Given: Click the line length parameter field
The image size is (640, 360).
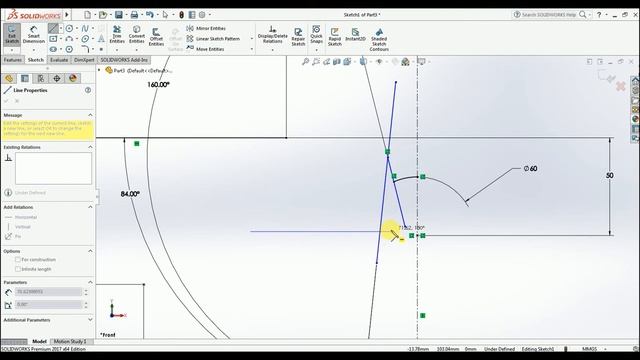Looking at the screenshot, I should point(49,292).
